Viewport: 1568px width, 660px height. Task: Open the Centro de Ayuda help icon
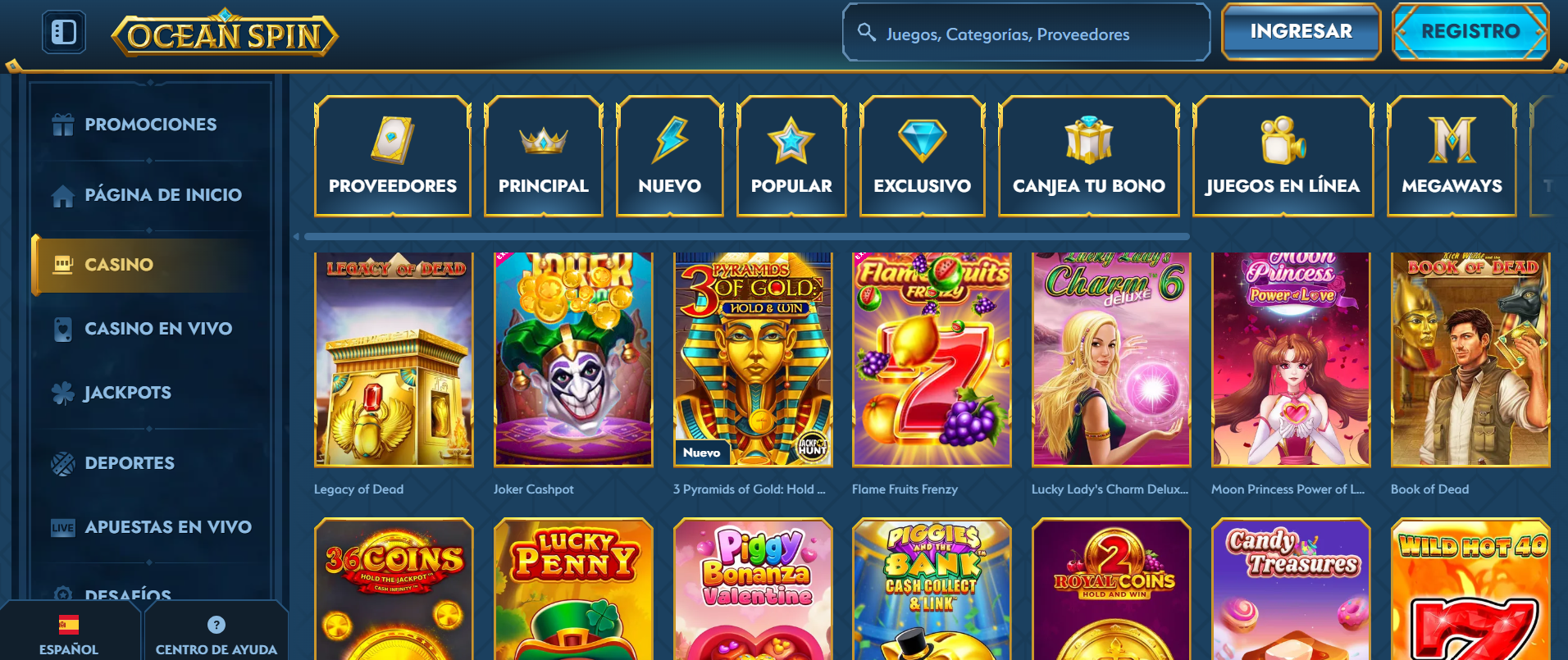[x=217, y=625]
